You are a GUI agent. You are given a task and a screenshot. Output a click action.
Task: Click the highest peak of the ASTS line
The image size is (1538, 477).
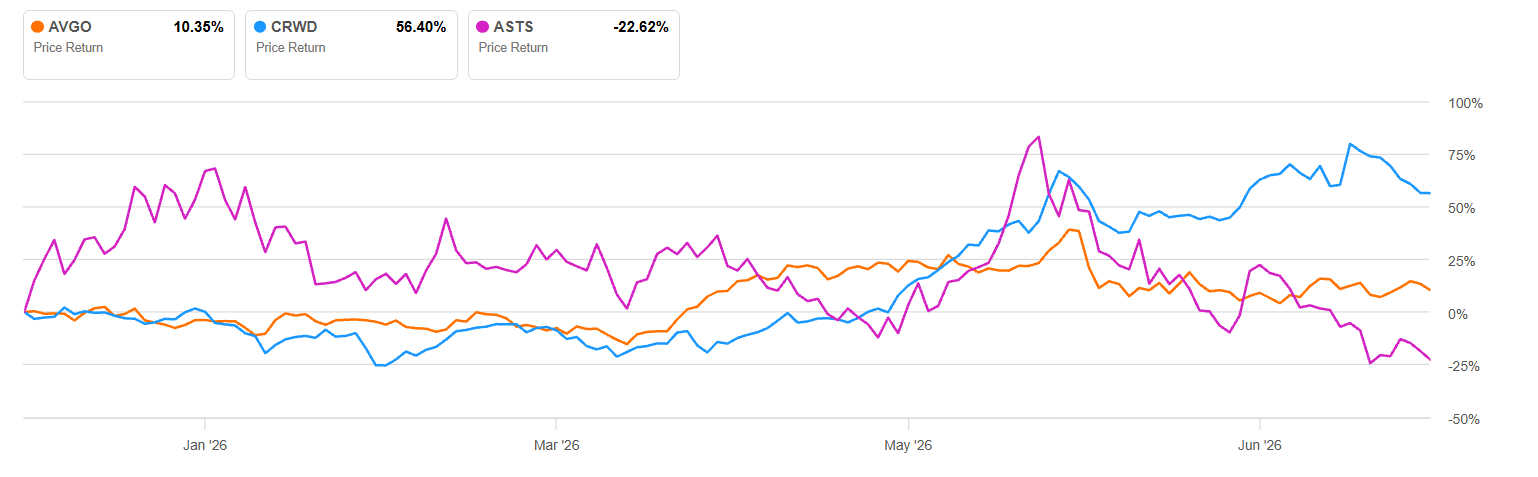point(1039,137)
